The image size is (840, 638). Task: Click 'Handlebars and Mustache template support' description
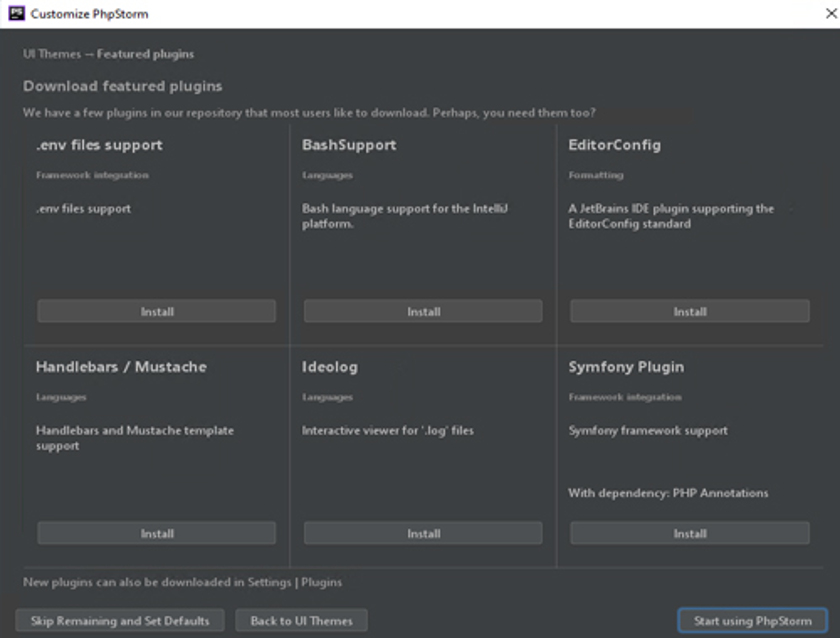click(135, 438)
